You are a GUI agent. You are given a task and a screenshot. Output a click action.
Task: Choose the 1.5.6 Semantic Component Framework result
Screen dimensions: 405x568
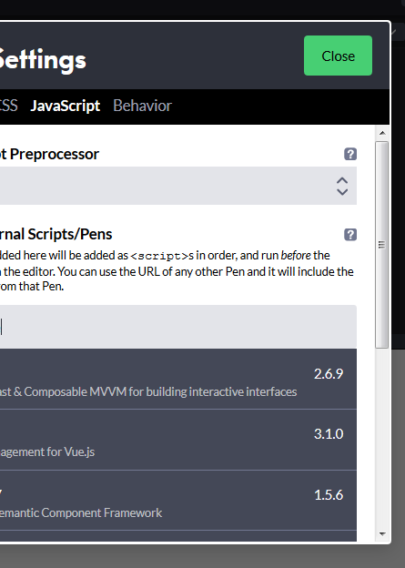pyautogui.click(x=178, y=501)
